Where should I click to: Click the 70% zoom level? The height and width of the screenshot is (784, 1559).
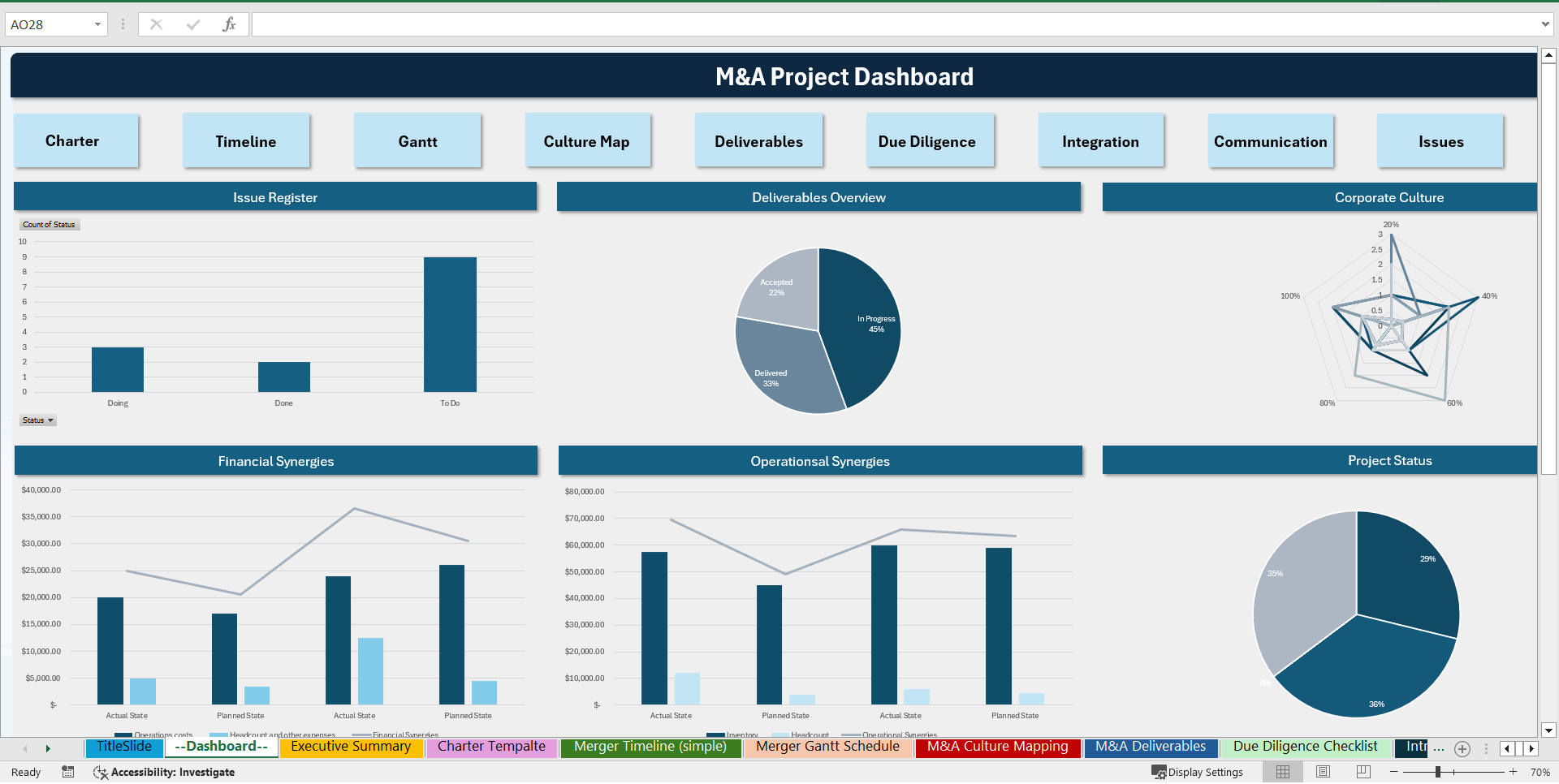tap(1540, 772)
